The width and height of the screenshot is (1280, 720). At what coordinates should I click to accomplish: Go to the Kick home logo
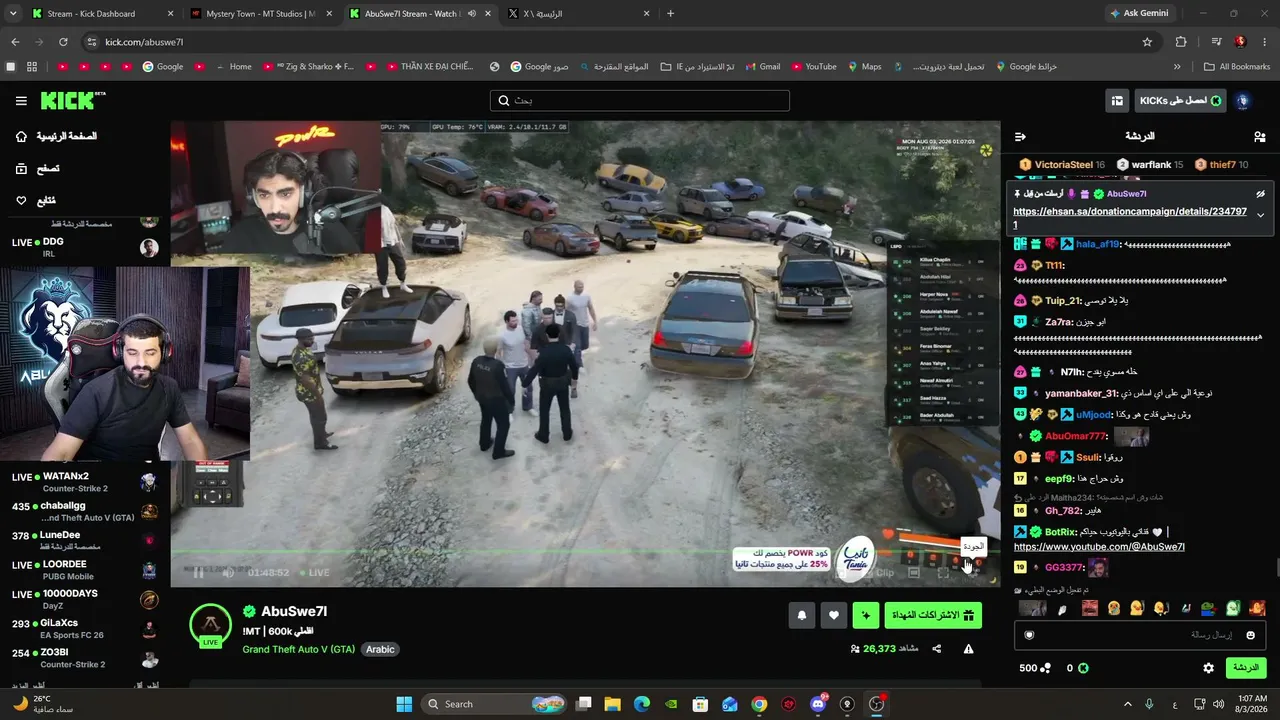click(72, 100)
